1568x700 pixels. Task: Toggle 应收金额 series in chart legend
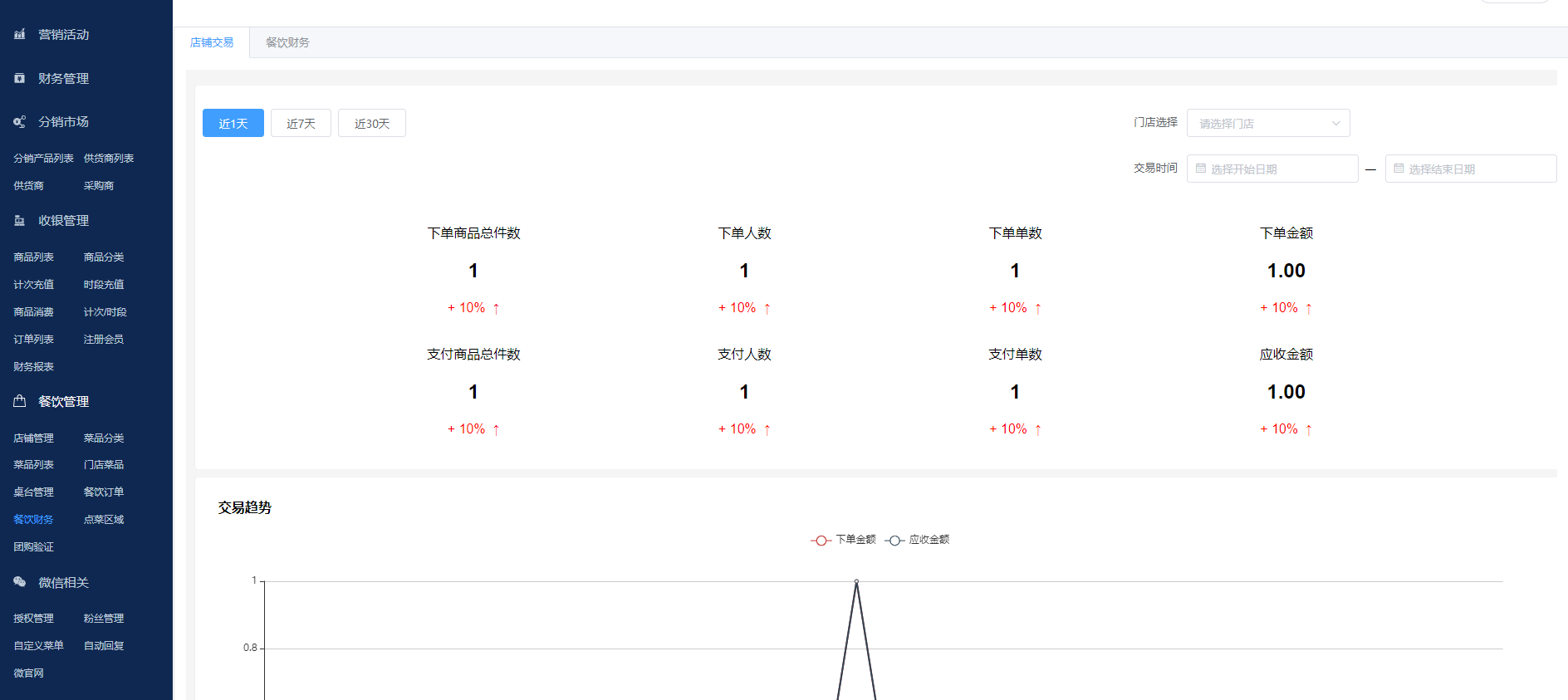(918, 540)
